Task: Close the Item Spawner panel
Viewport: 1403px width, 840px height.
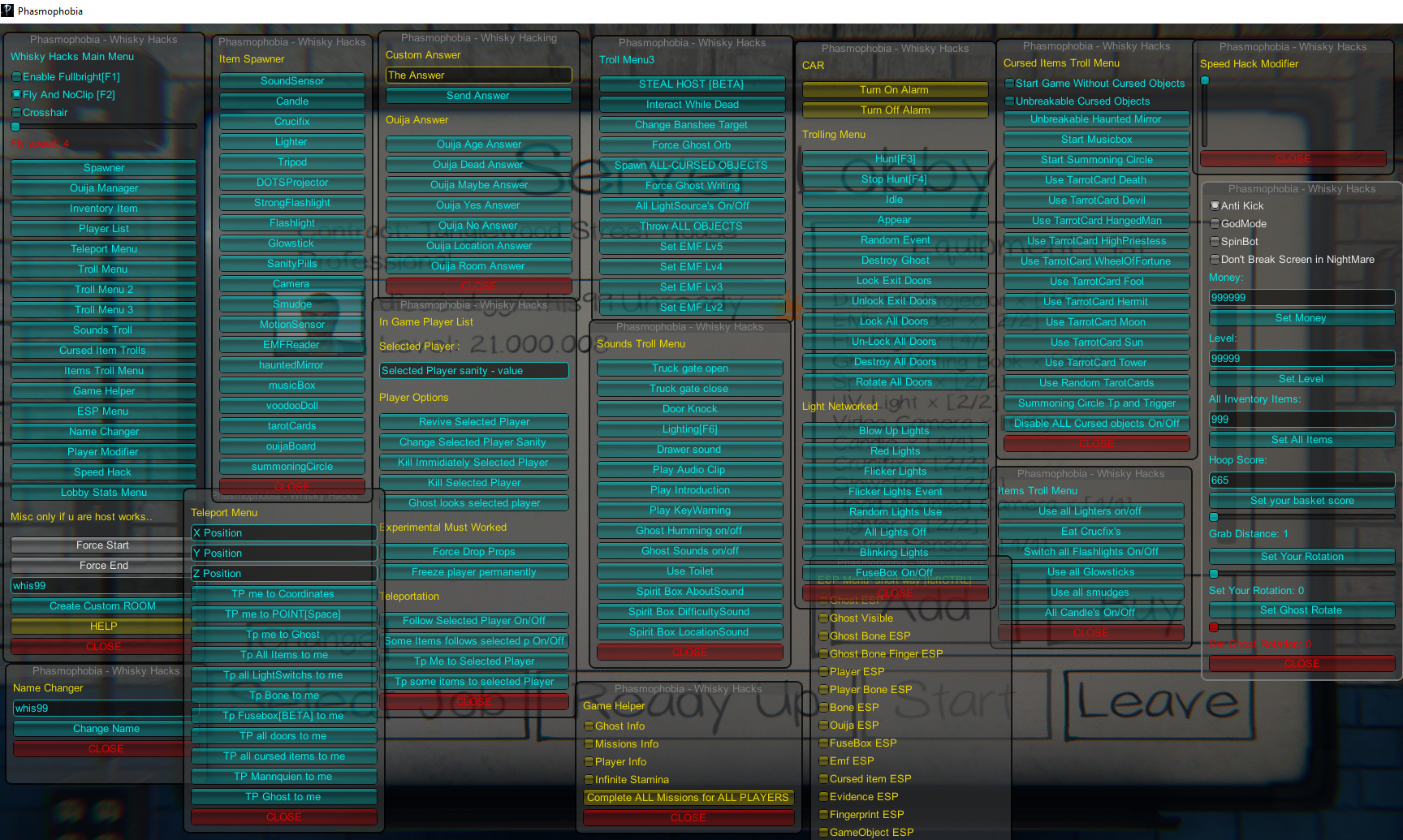Action: click(x=292, y=486)
